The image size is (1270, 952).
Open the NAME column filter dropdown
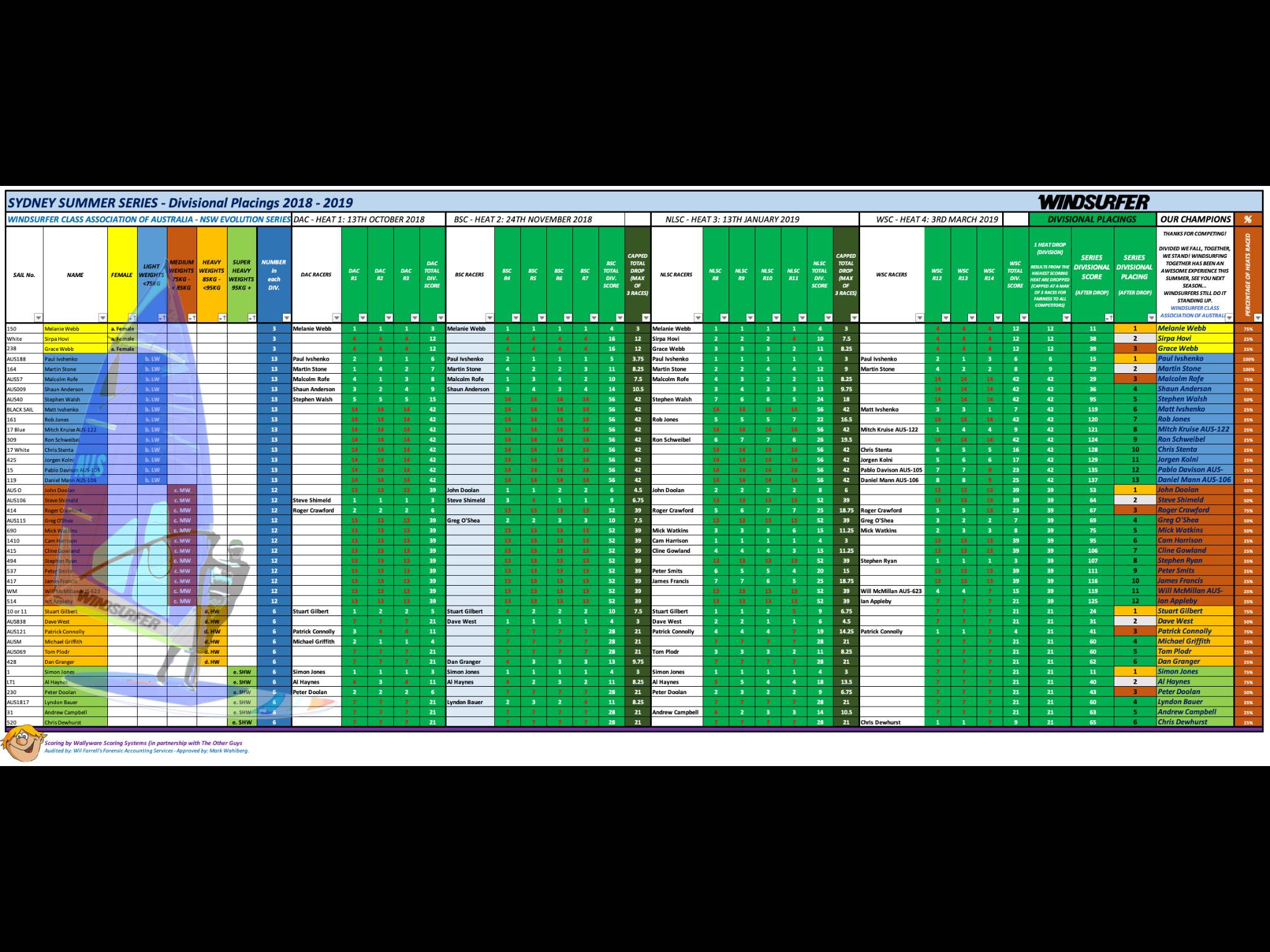(x=102, y=318)
